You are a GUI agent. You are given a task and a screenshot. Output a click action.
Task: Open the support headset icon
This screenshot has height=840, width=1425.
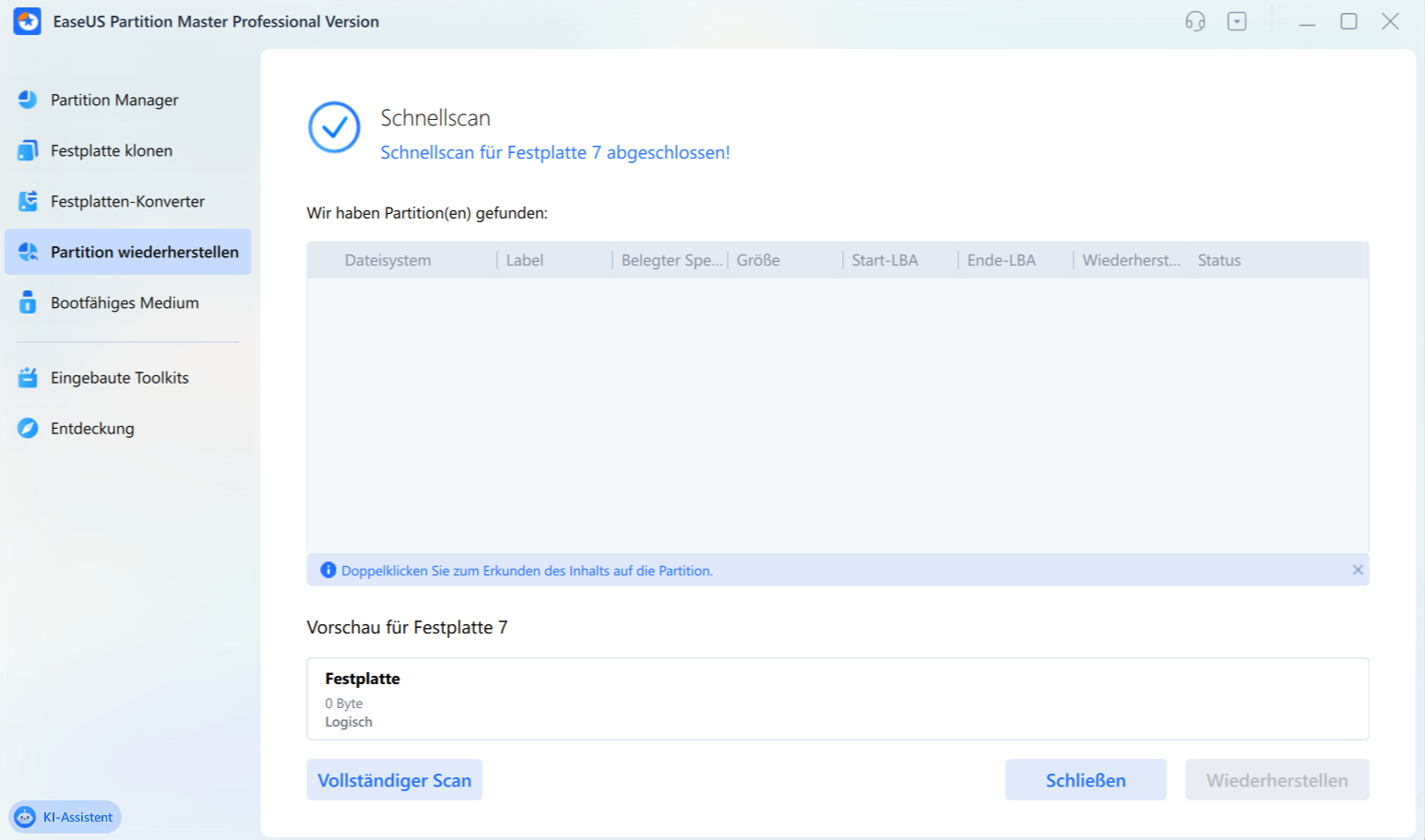[1195, 21]
